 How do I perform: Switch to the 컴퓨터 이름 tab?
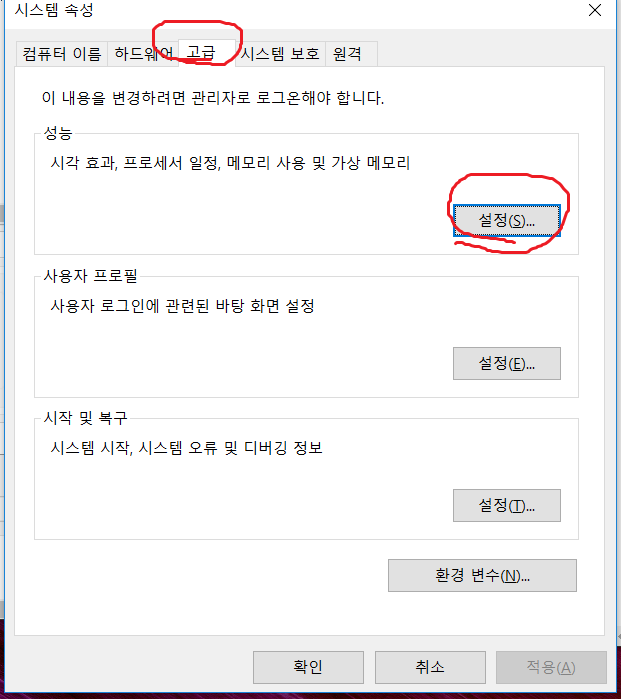(x=62, y=54)
